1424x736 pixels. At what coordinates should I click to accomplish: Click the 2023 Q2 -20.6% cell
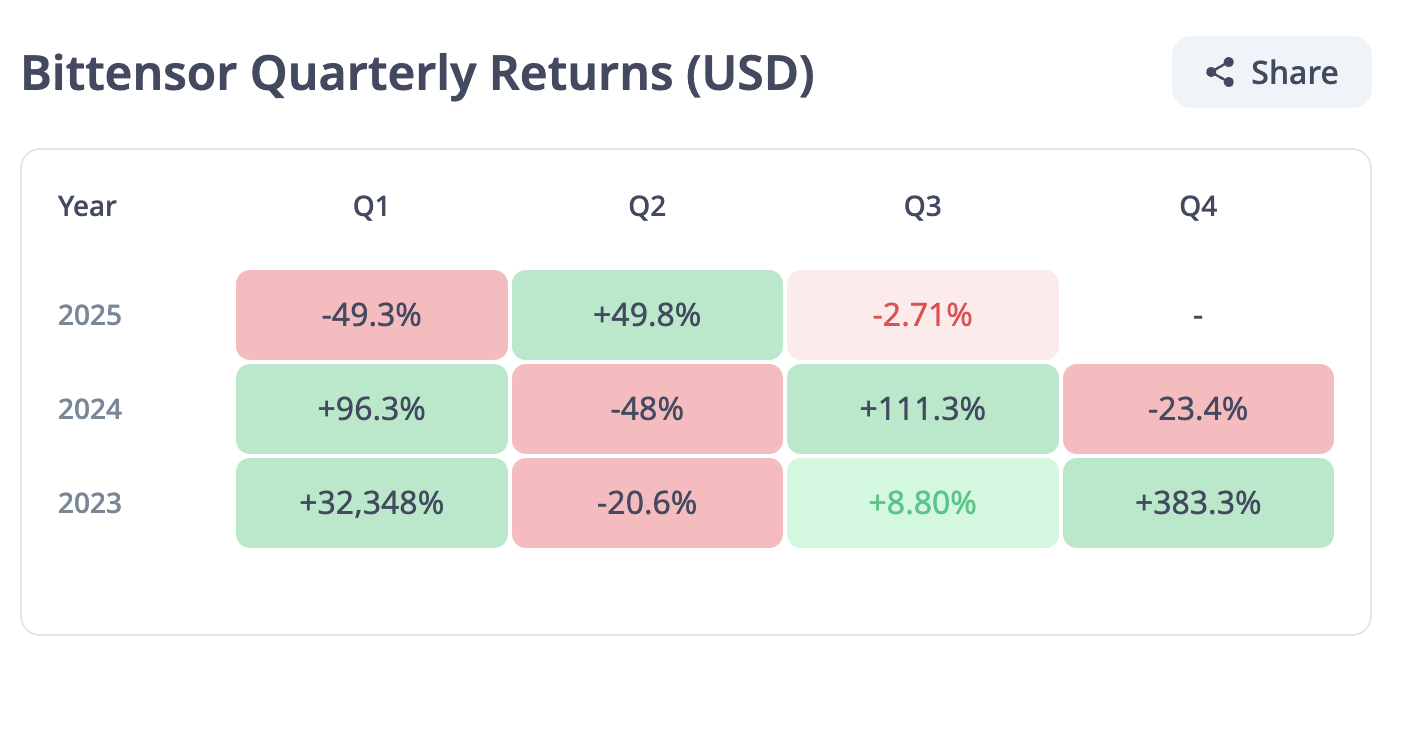[x=647, y=503]
